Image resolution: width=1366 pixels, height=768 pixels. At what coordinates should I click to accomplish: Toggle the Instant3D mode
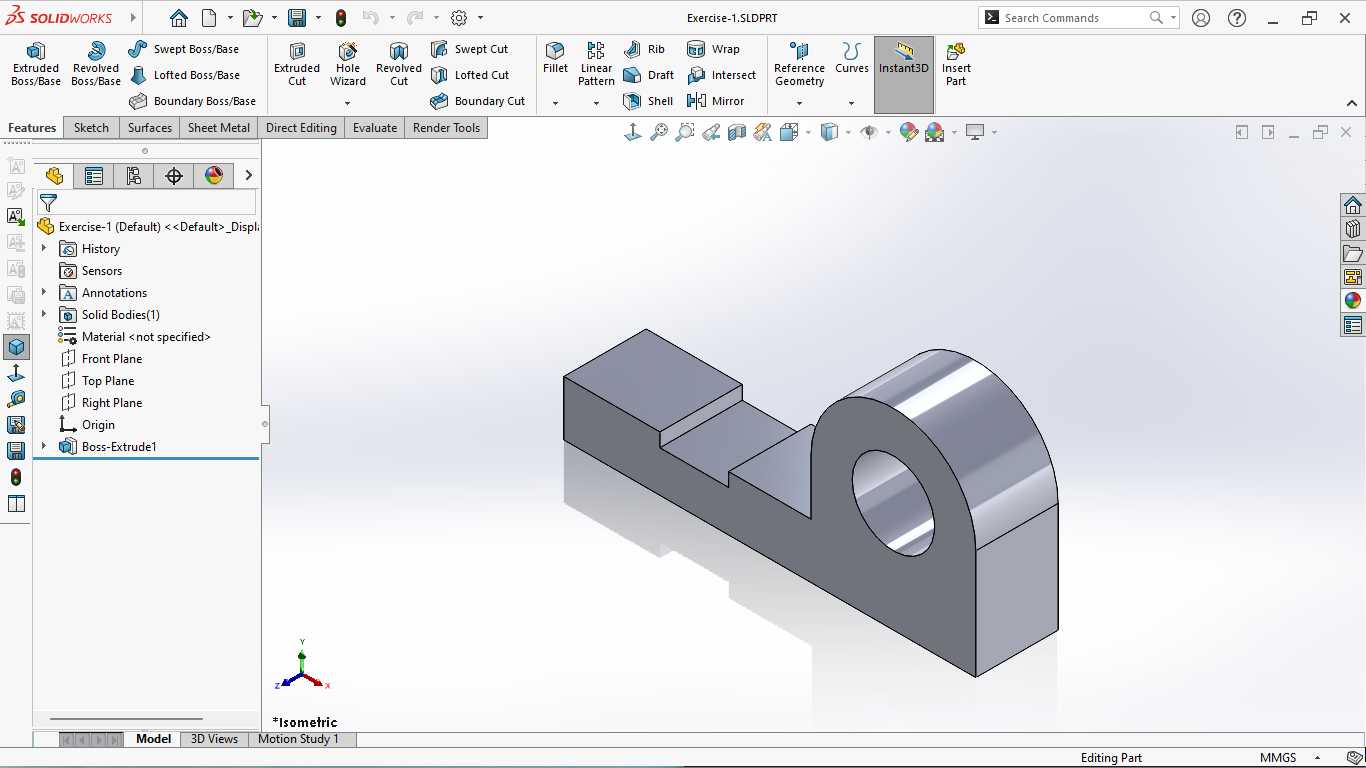904,75
